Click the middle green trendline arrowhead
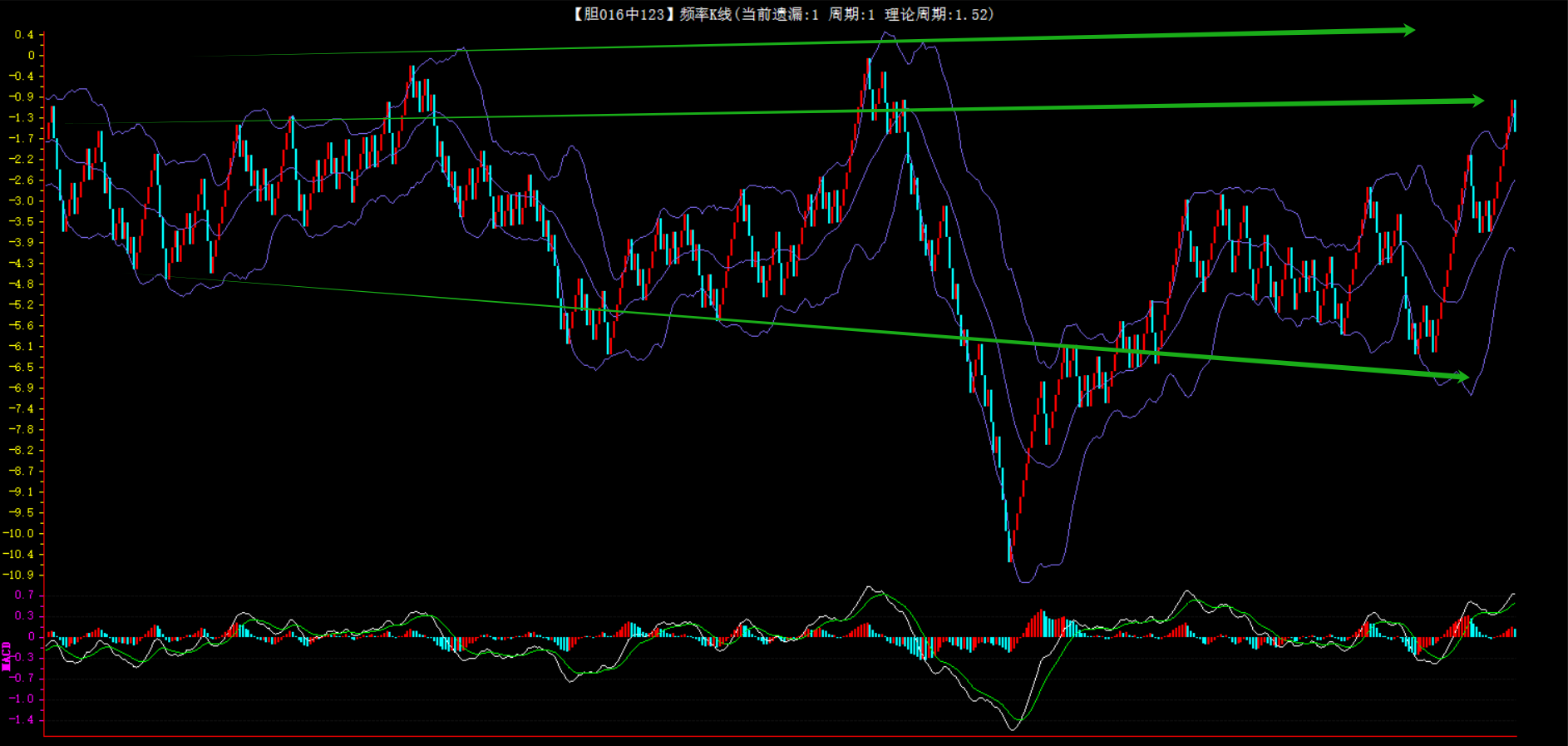Viewport: 1568px width, 746px height. (1477, 101)
